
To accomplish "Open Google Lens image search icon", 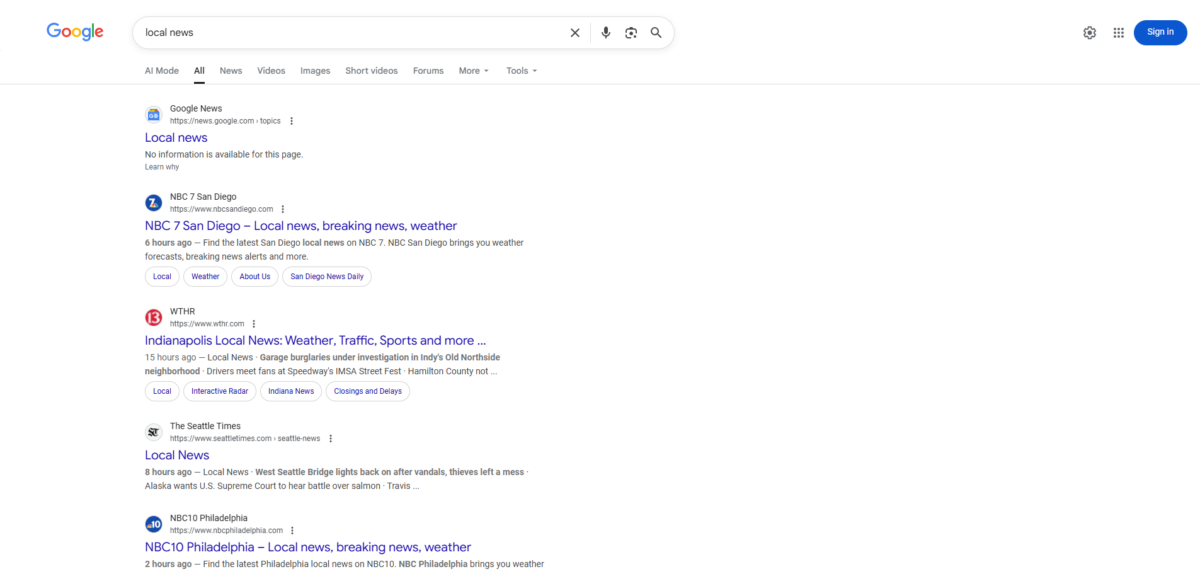I will pos(631,33).
